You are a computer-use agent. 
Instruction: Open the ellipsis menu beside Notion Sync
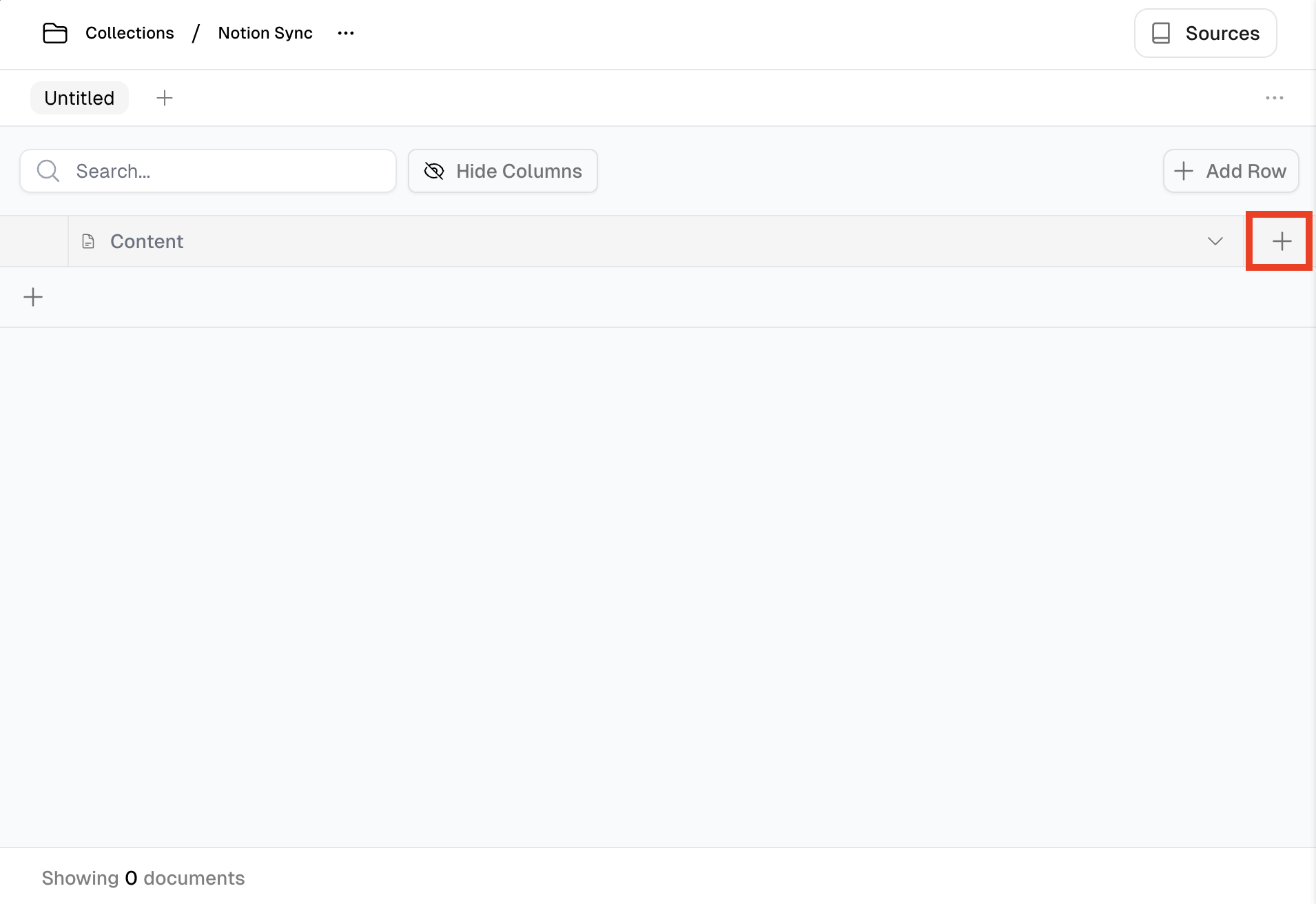[346, 33]
